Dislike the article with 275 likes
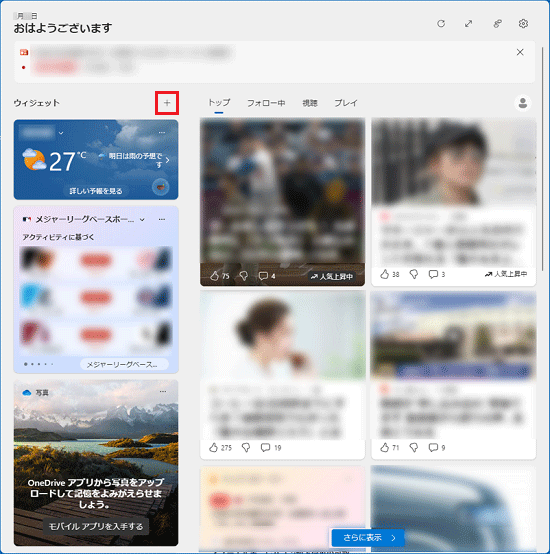 [246, 448]
